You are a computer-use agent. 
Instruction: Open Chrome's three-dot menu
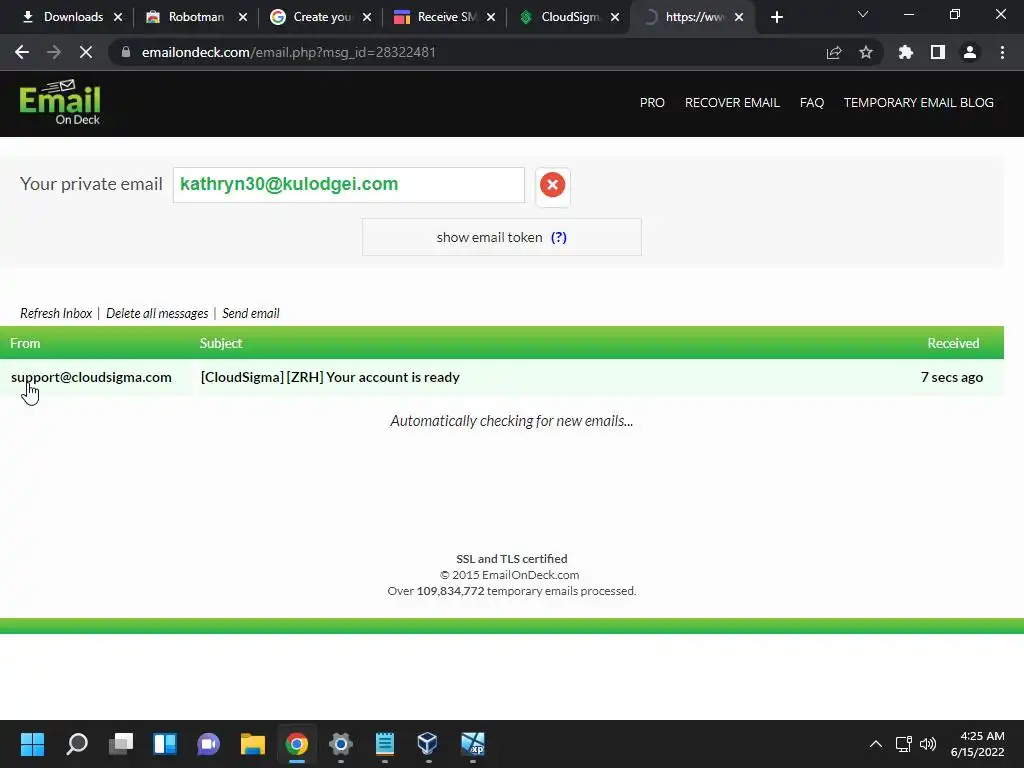[x=1002, y=52]
